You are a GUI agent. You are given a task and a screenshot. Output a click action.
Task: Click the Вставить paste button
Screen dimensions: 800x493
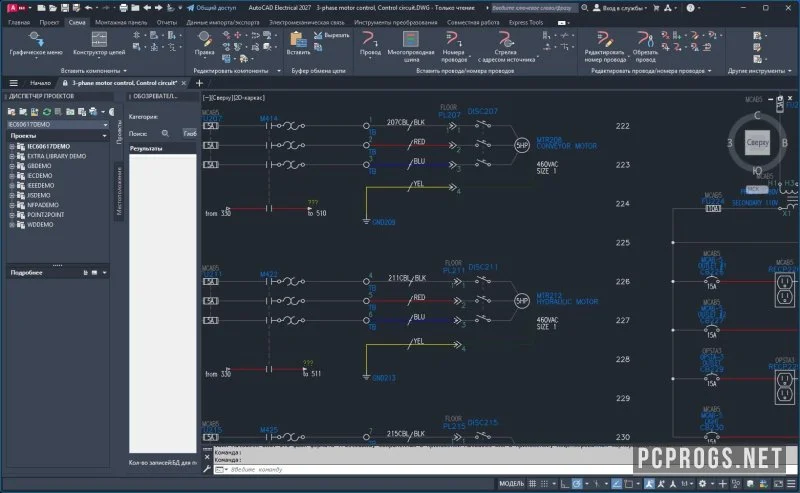298,43
